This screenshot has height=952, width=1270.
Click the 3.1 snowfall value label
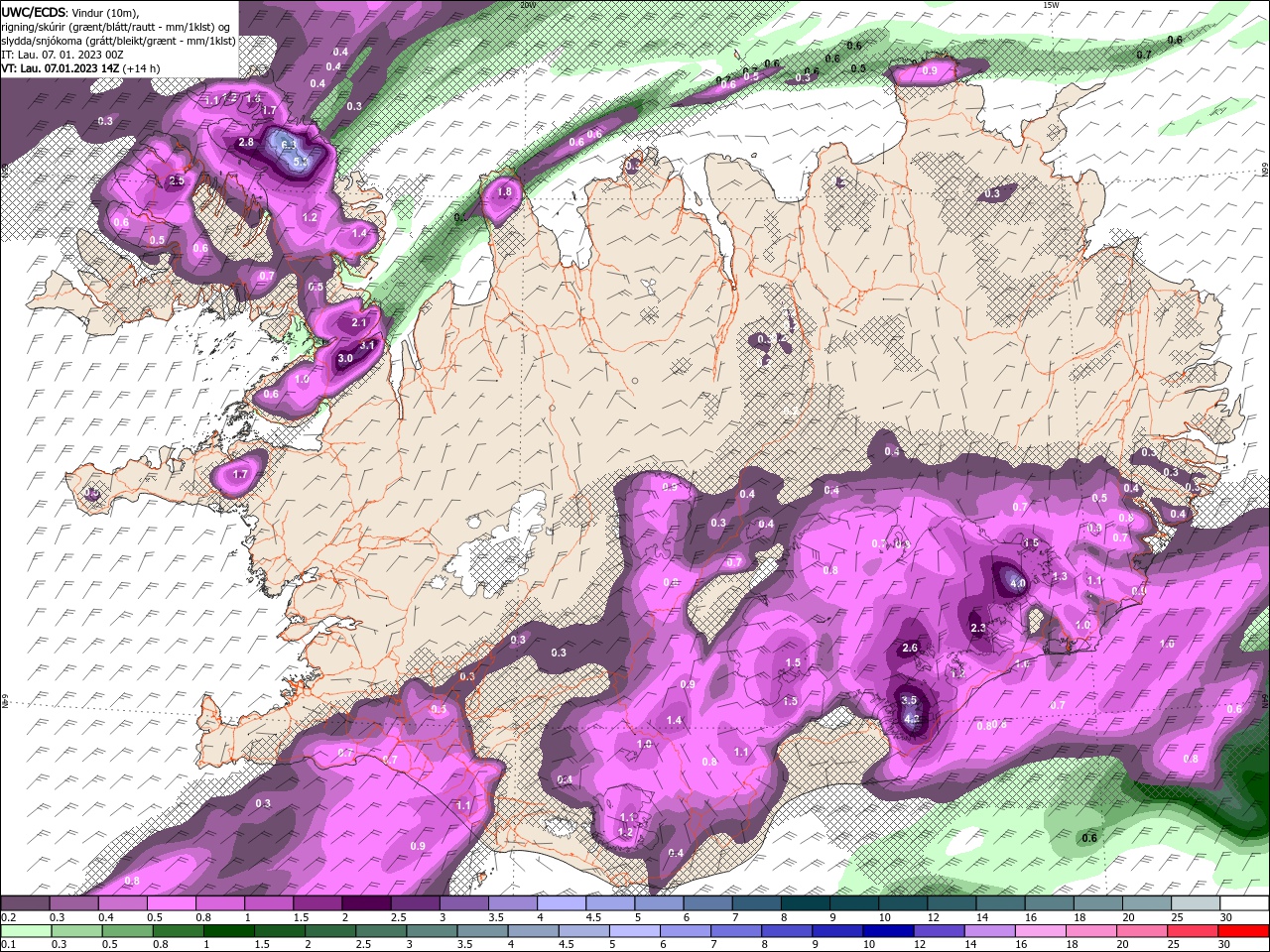point(367,345)
